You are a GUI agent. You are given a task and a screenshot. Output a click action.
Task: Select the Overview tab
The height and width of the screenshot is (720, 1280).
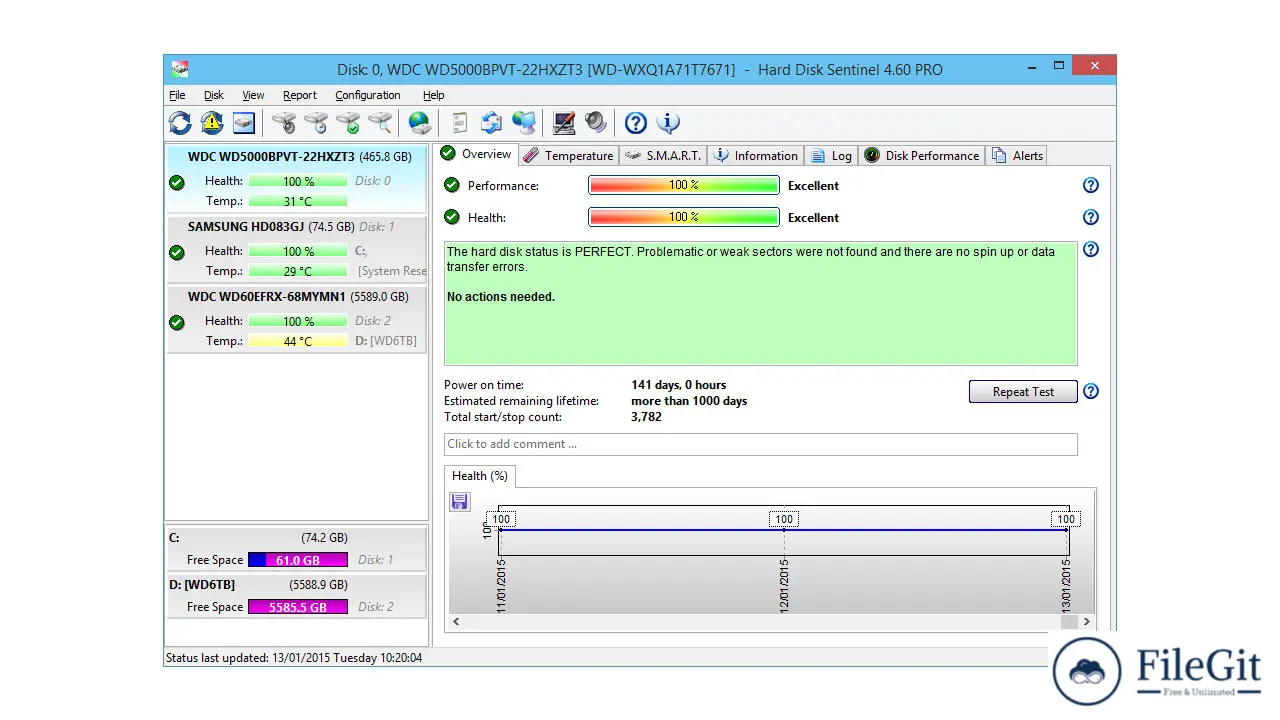(477, 154)
